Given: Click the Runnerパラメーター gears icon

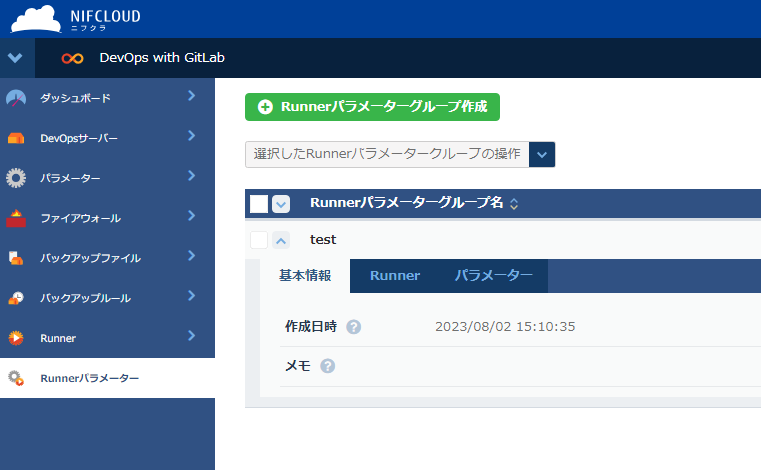Looking at the screenshot, I should tap(16, 378).
